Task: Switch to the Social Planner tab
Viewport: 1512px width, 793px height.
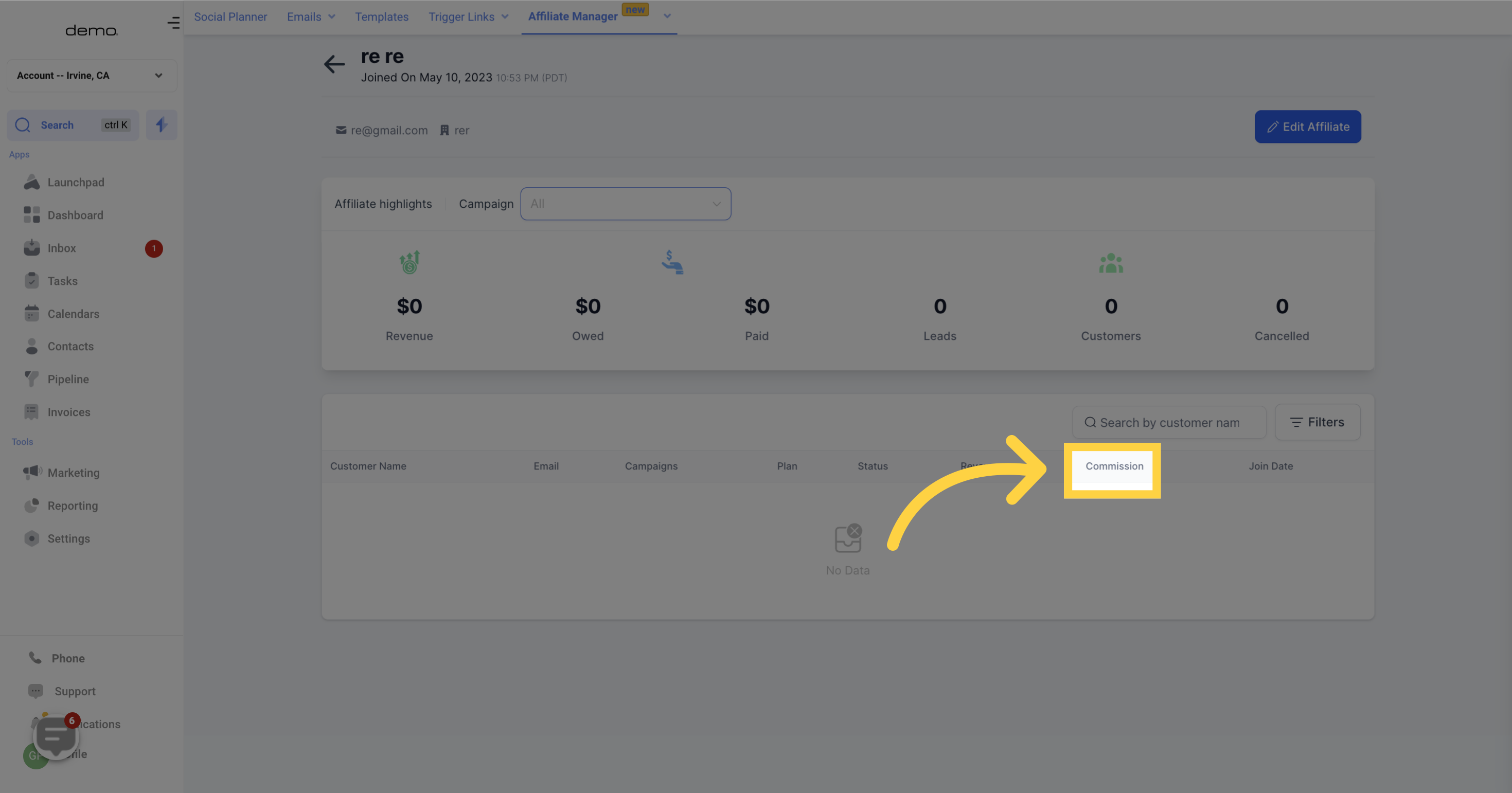Action: [x=230, y=17]
